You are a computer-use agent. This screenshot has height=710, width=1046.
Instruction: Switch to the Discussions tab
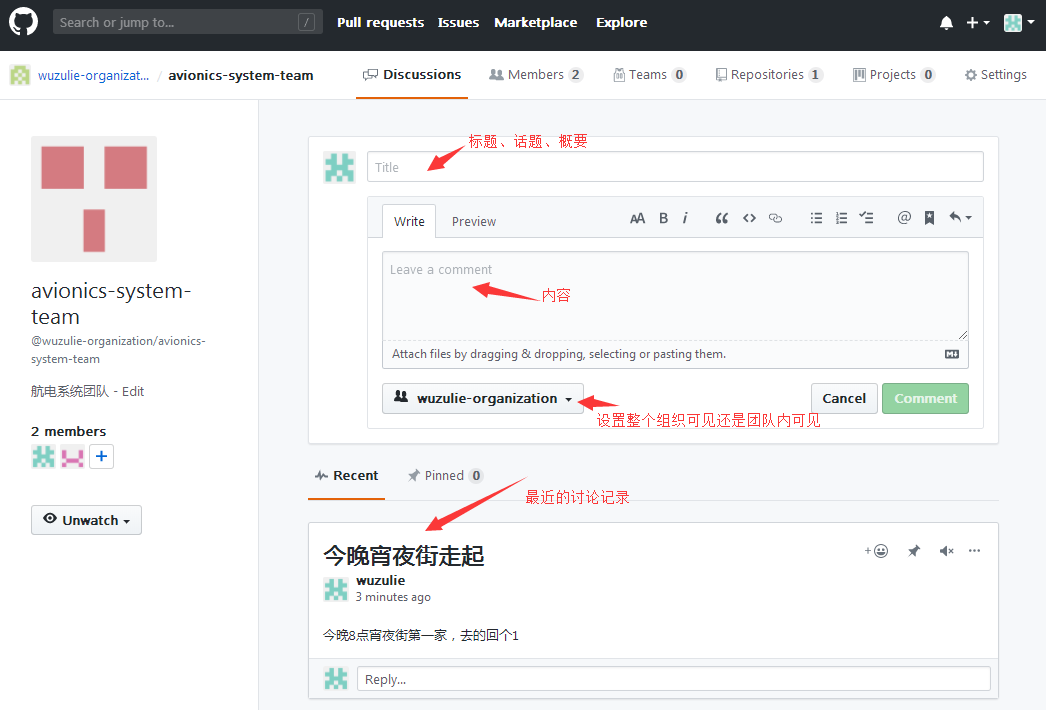coord(412,75)
